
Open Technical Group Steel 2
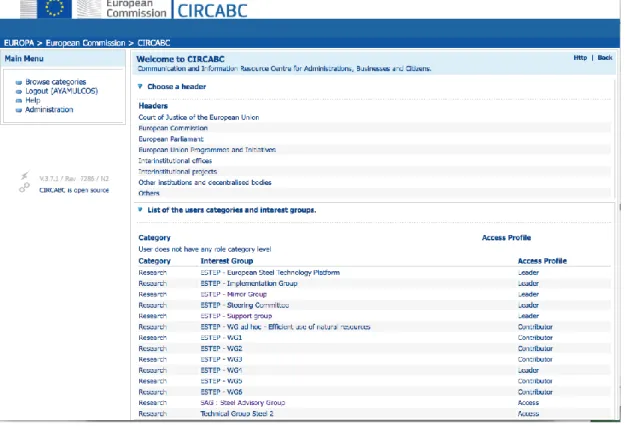coord(237,414)
